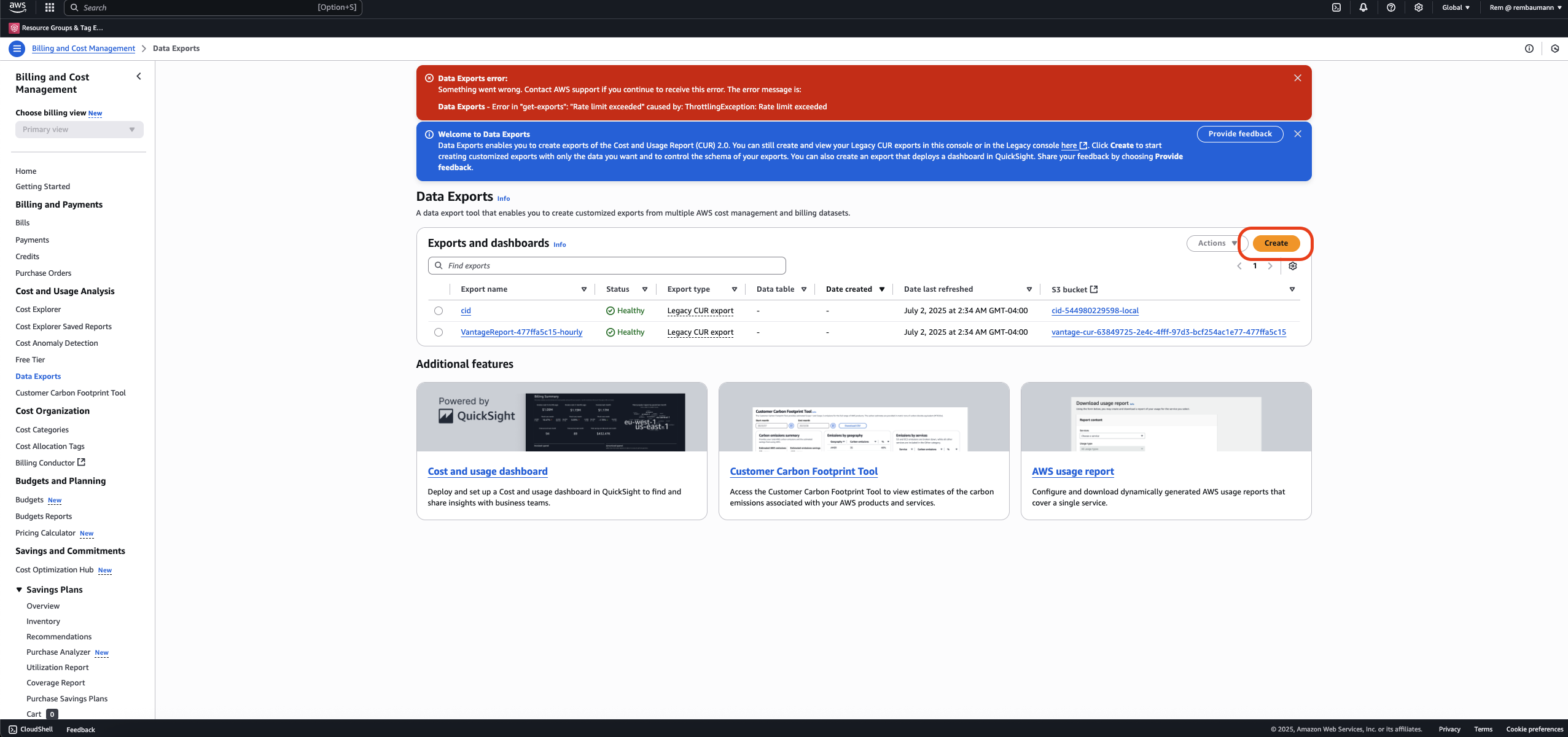Click the top Search bar

click(x=213, y=7)
